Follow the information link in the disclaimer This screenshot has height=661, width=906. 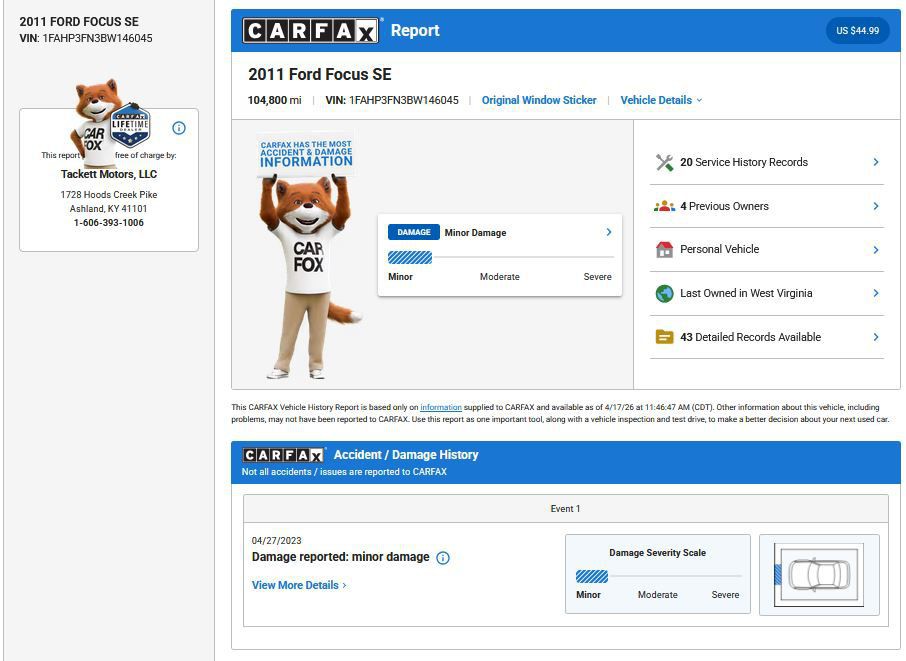441,407
